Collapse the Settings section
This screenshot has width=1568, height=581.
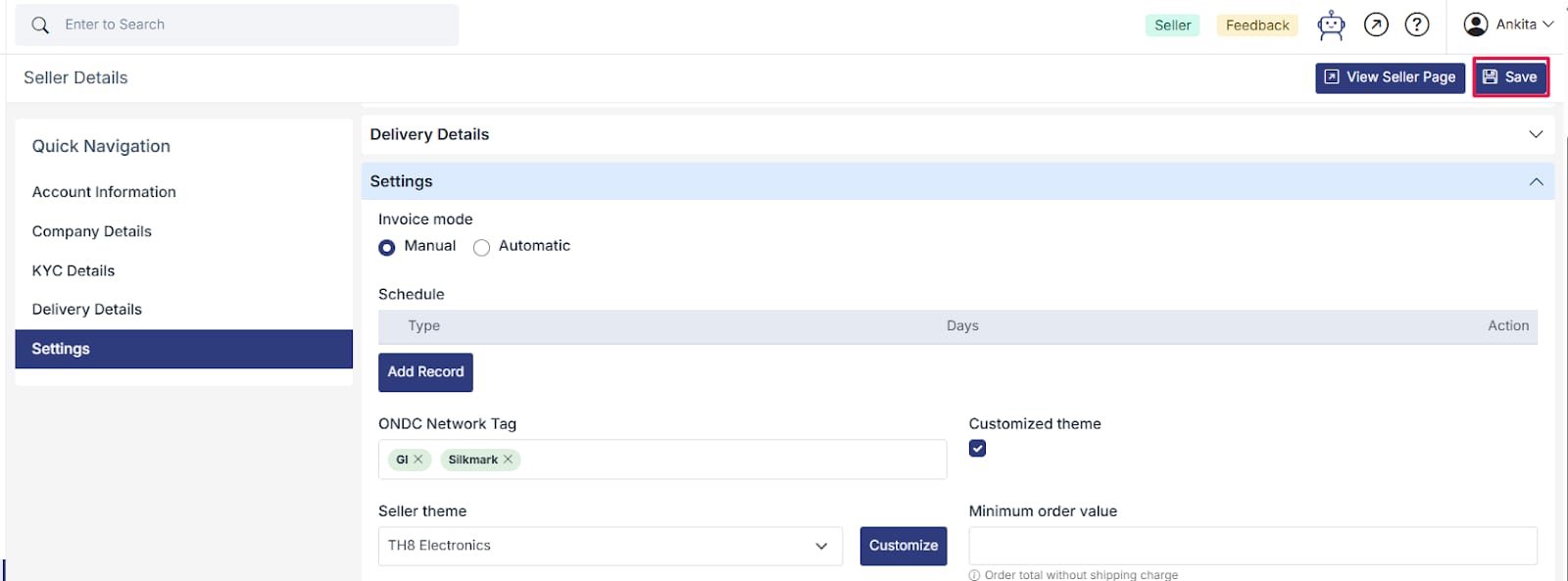pyautogui.click(x=1536, y=182)
